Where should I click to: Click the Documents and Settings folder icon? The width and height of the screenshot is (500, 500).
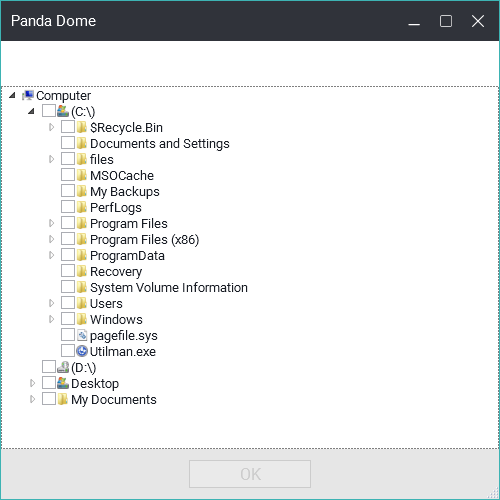[x=82, y=143]
